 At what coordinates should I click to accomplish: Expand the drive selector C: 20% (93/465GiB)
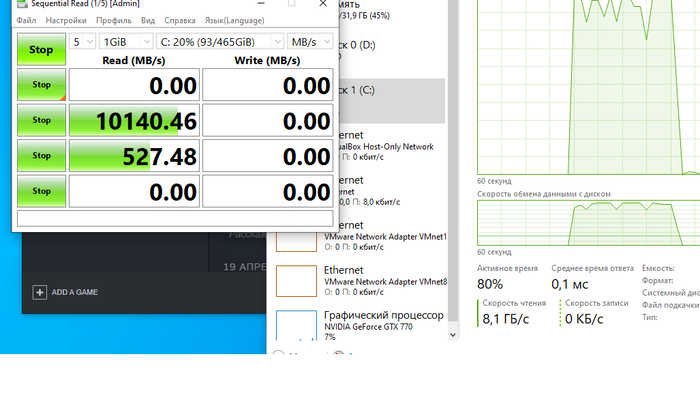219,42
